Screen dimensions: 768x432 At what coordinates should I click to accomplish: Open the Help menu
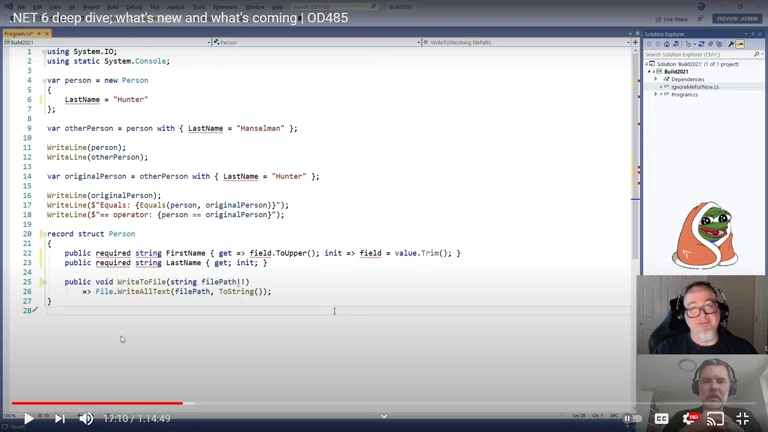277,7
